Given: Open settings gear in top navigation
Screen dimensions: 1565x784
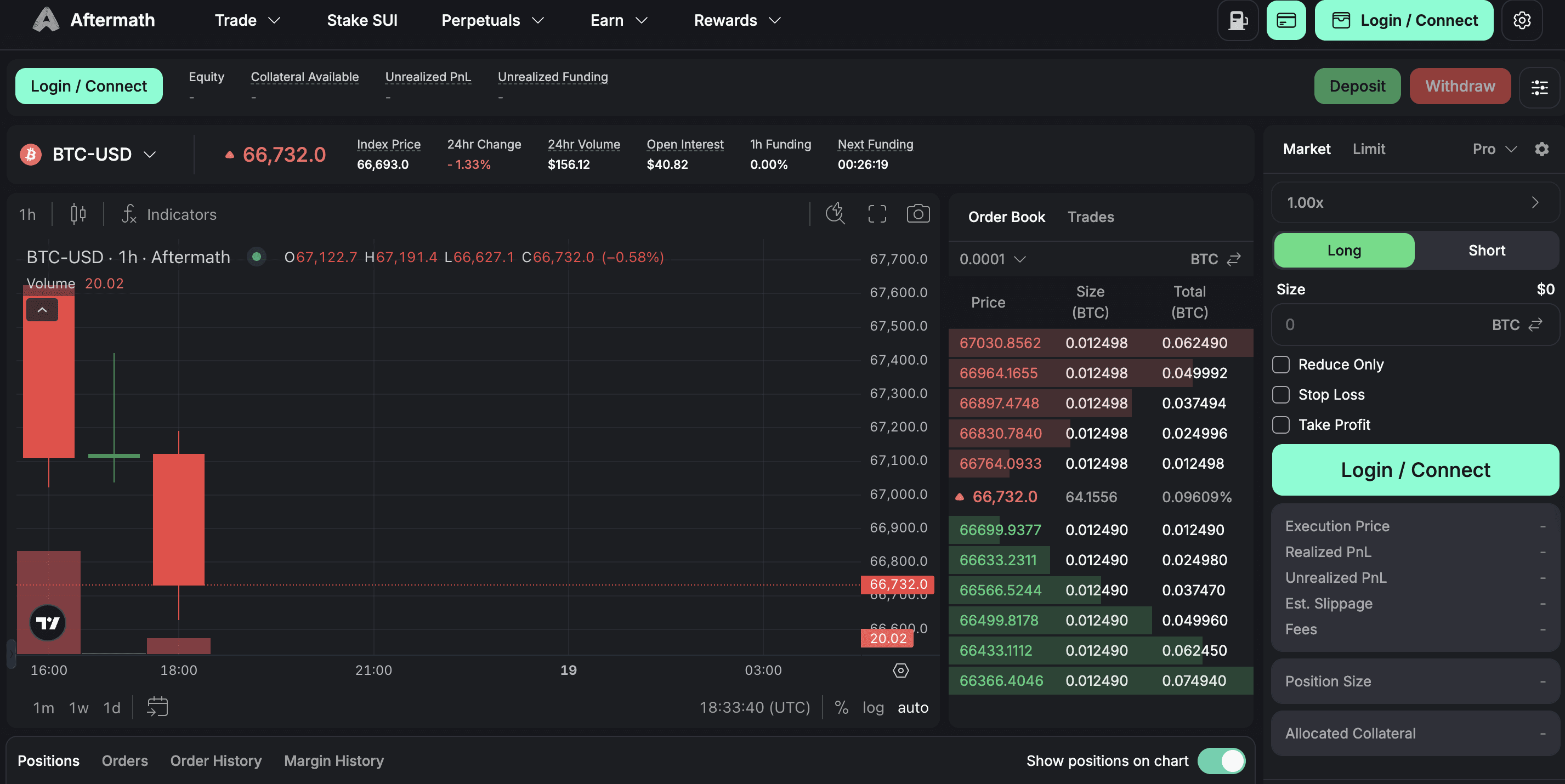Looking at the screenshot, I should (x=1521, y=21).
